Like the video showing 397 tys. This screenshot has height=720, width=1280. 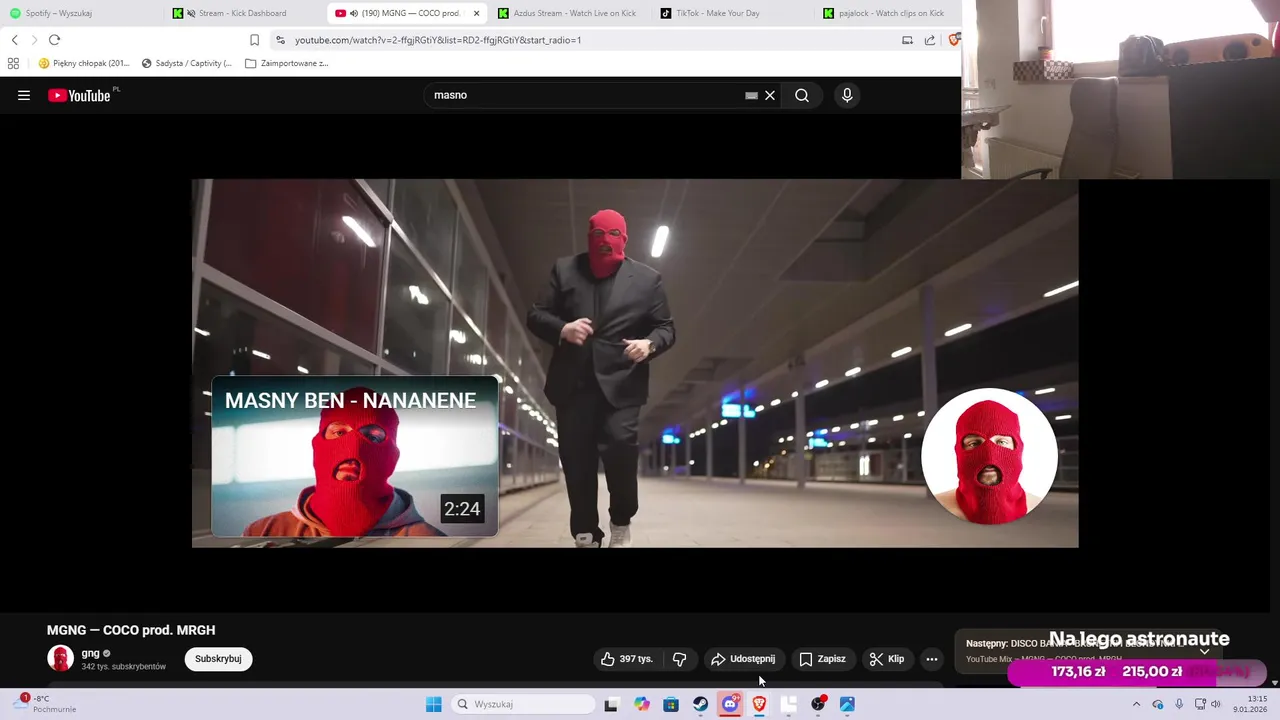(626, 659)
